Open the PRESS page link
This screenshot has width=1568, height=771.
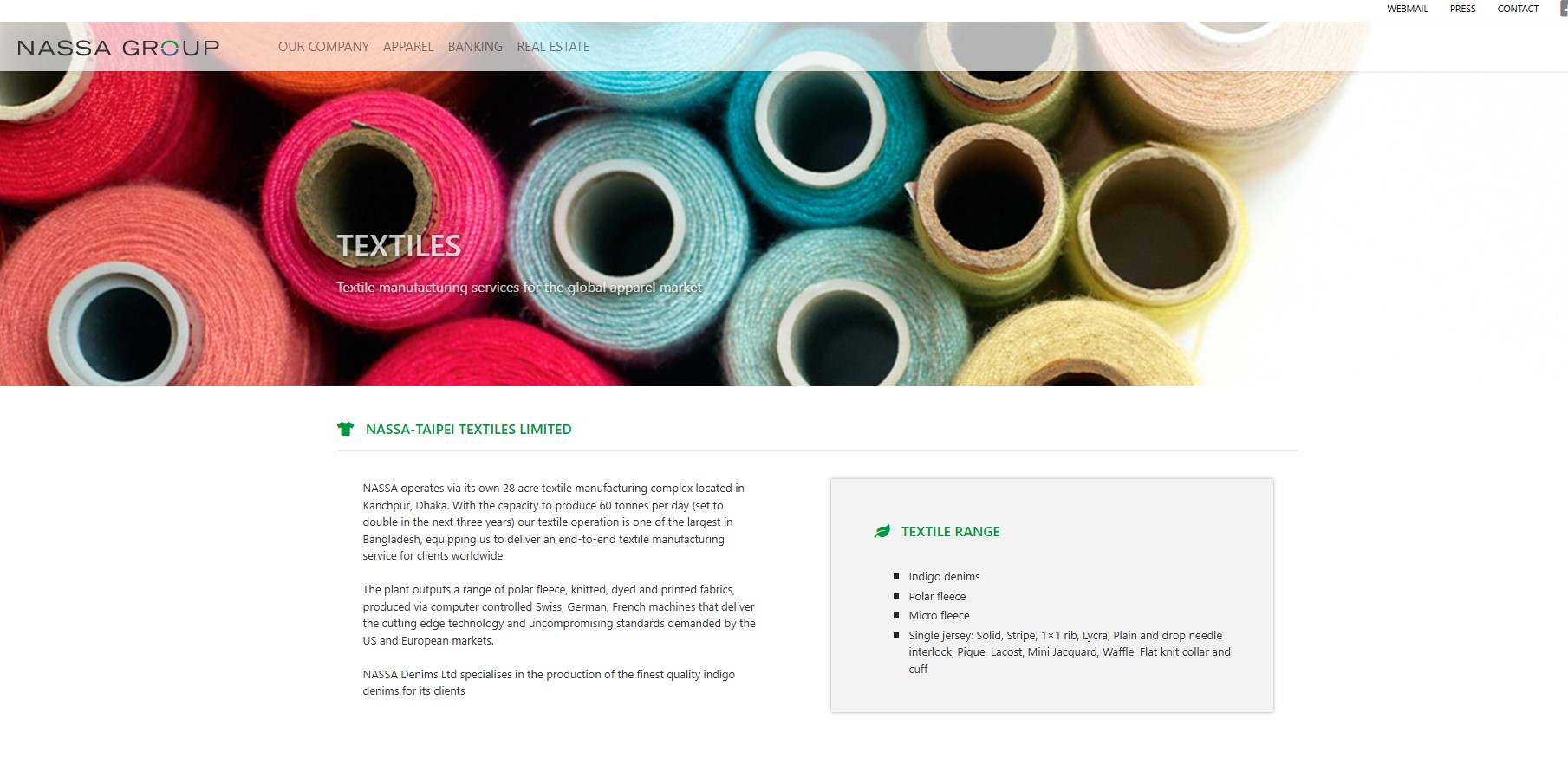point(1462,9)
